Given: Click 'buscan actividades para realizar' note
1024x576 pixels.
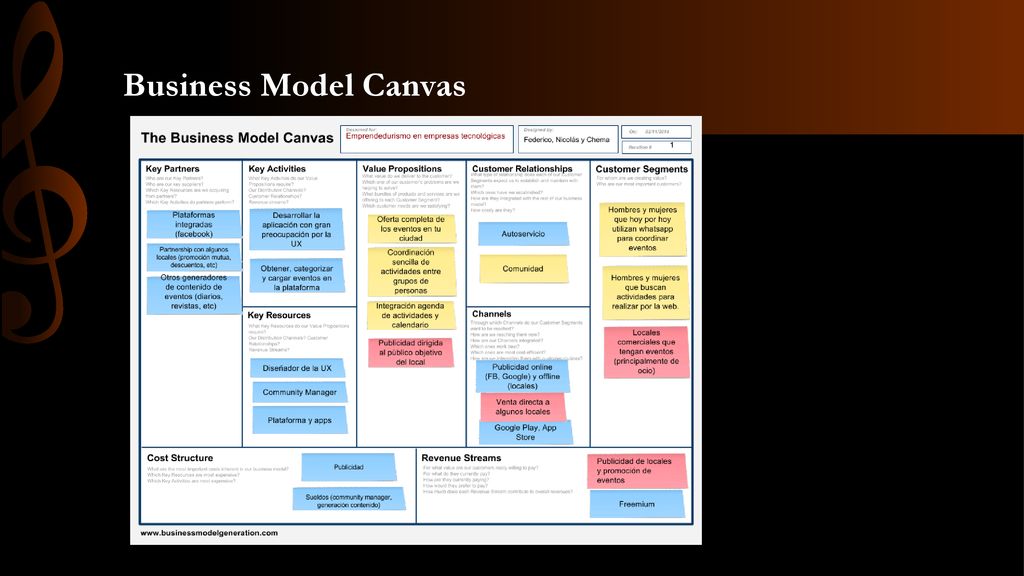Looking at the screenshot, I should click(645, 292).
